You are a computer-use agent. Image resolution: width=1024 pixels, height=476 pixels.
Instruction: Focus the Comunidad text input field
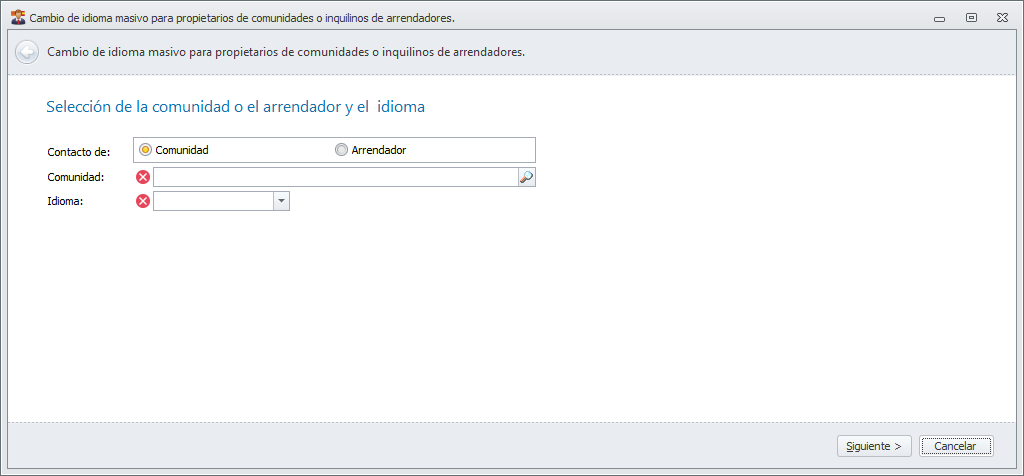coord(336,177)
